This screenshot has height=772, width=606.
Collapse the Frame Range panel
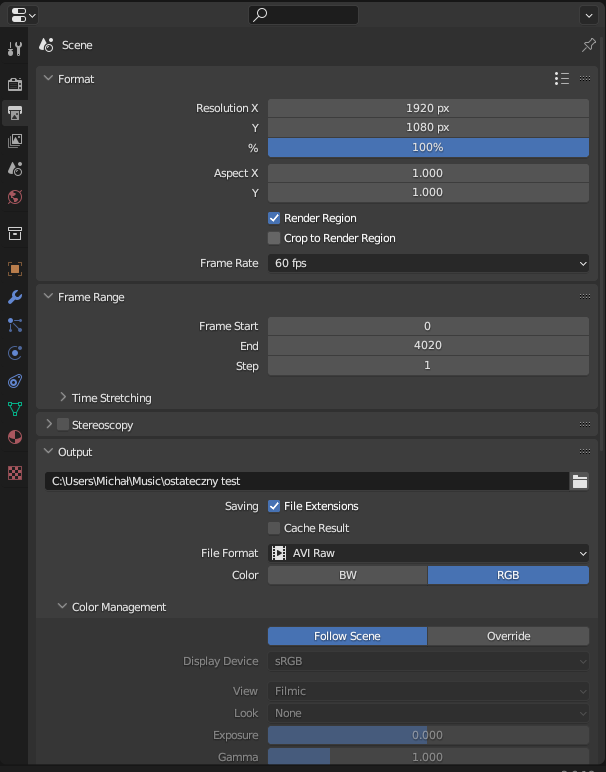pyautogui.click(x=48, y=297)
